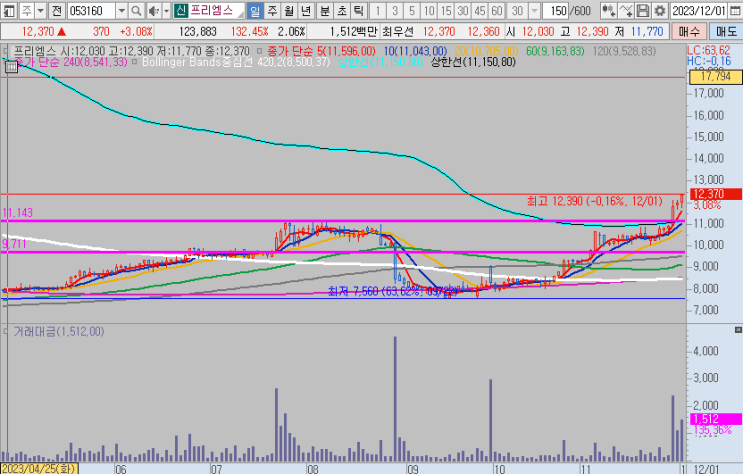Choose the 60 interval button

tap(497, 10)
